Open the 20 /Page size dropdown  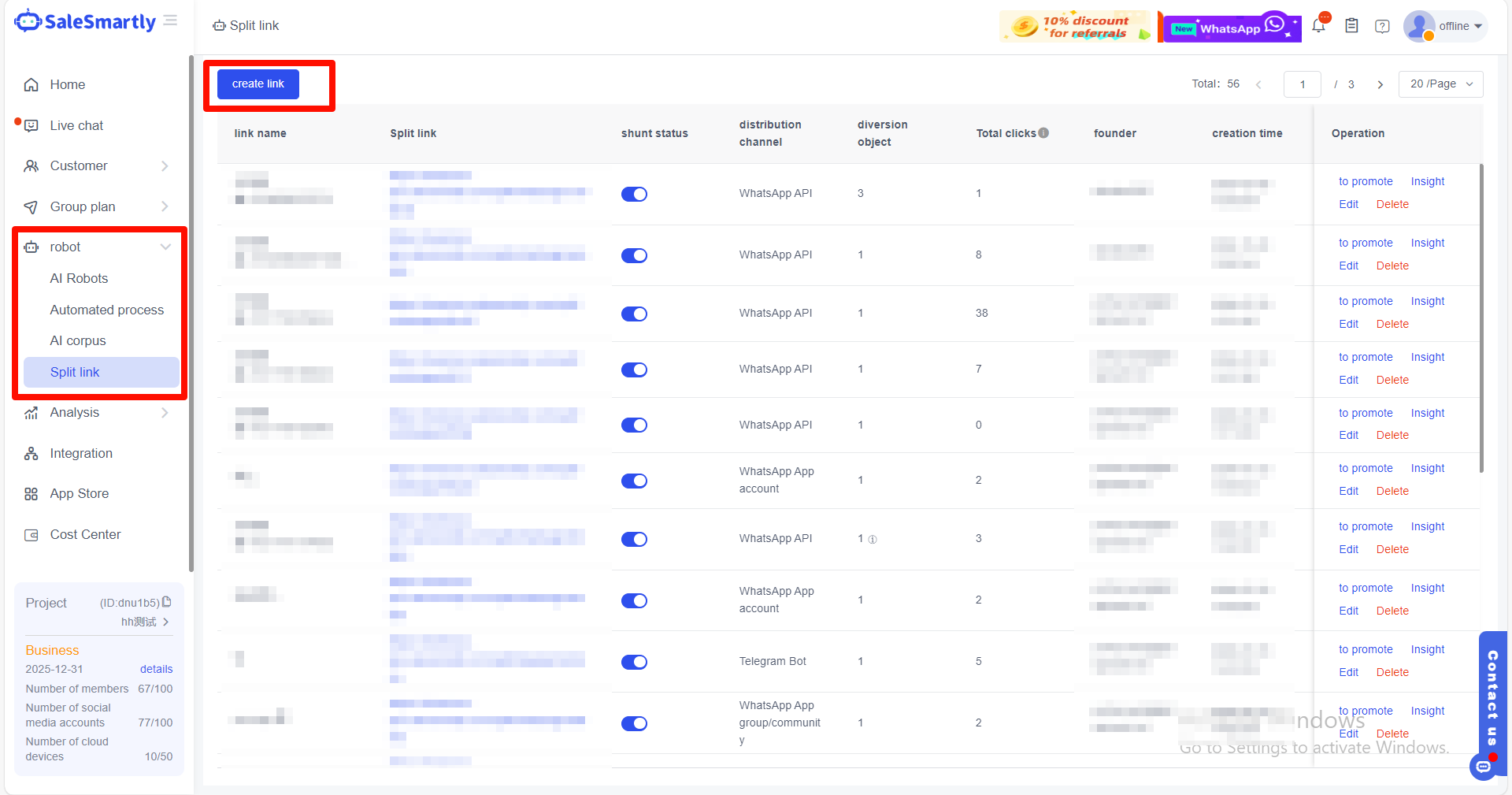(x=1440, y=84)
